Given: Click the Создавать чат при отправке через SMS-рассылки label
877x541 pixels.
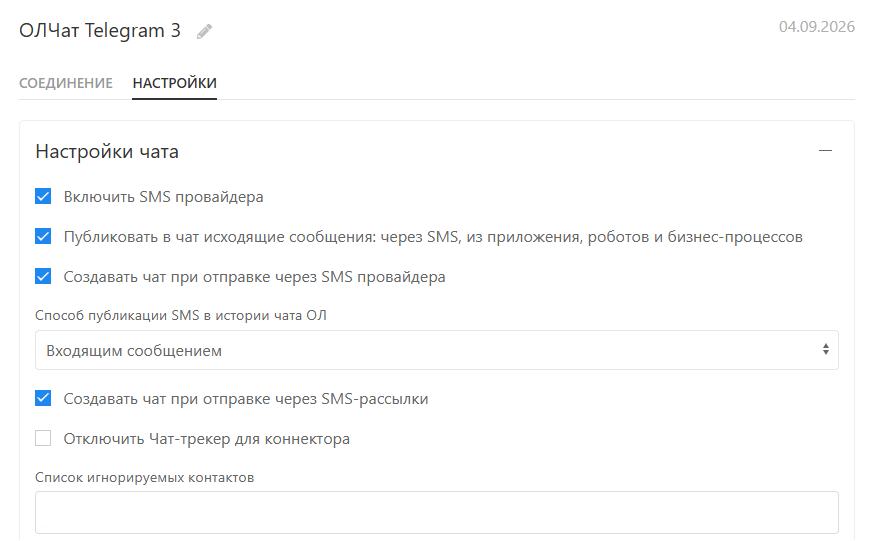Looking at the screenshot, I should click(x=246, y=399).
